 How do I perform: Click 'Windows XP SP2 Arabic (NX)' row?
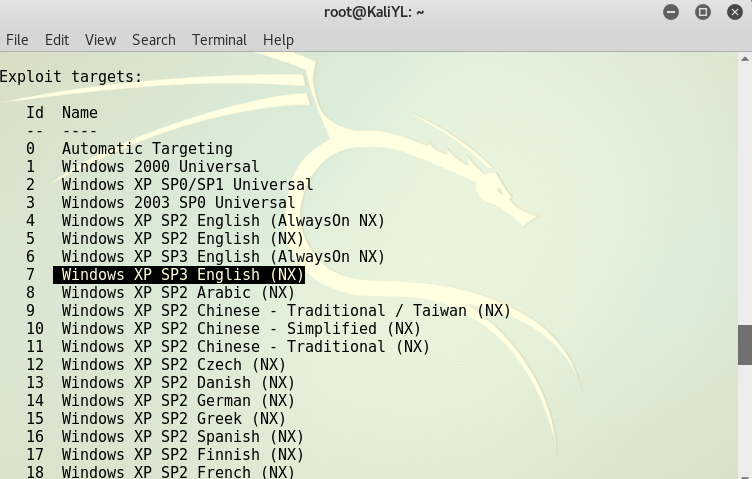click(161, 292)
